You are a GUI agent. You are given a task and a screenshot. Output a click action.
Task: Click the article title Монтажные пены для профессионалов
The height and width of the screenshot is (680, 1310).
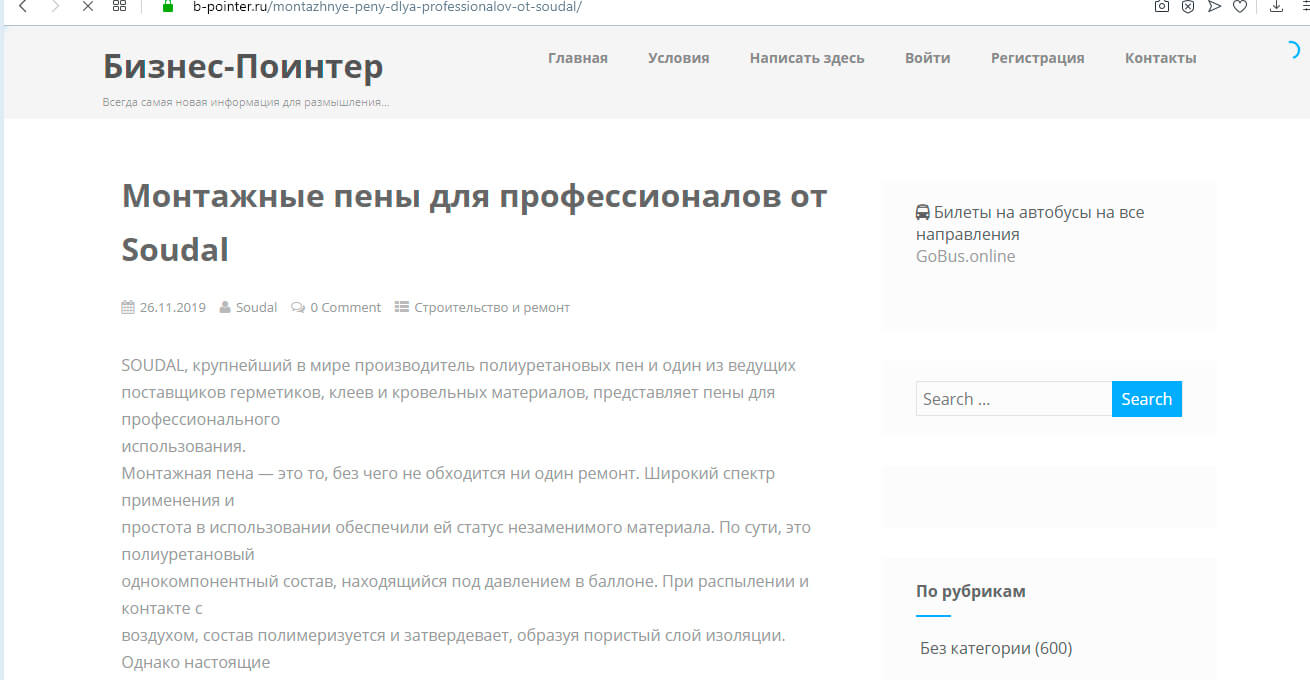[474, 222]
